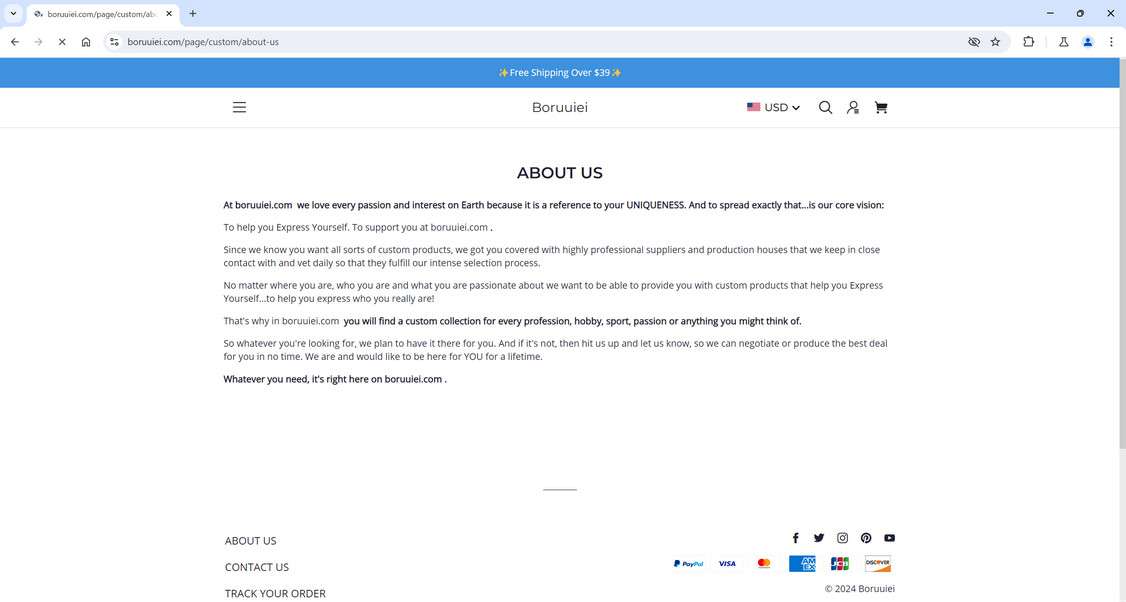Image resolution: width=1126 pixels, height=602 pixels.
Task: Bookmark this page with star icon
Action: click(x=995, y=42)
